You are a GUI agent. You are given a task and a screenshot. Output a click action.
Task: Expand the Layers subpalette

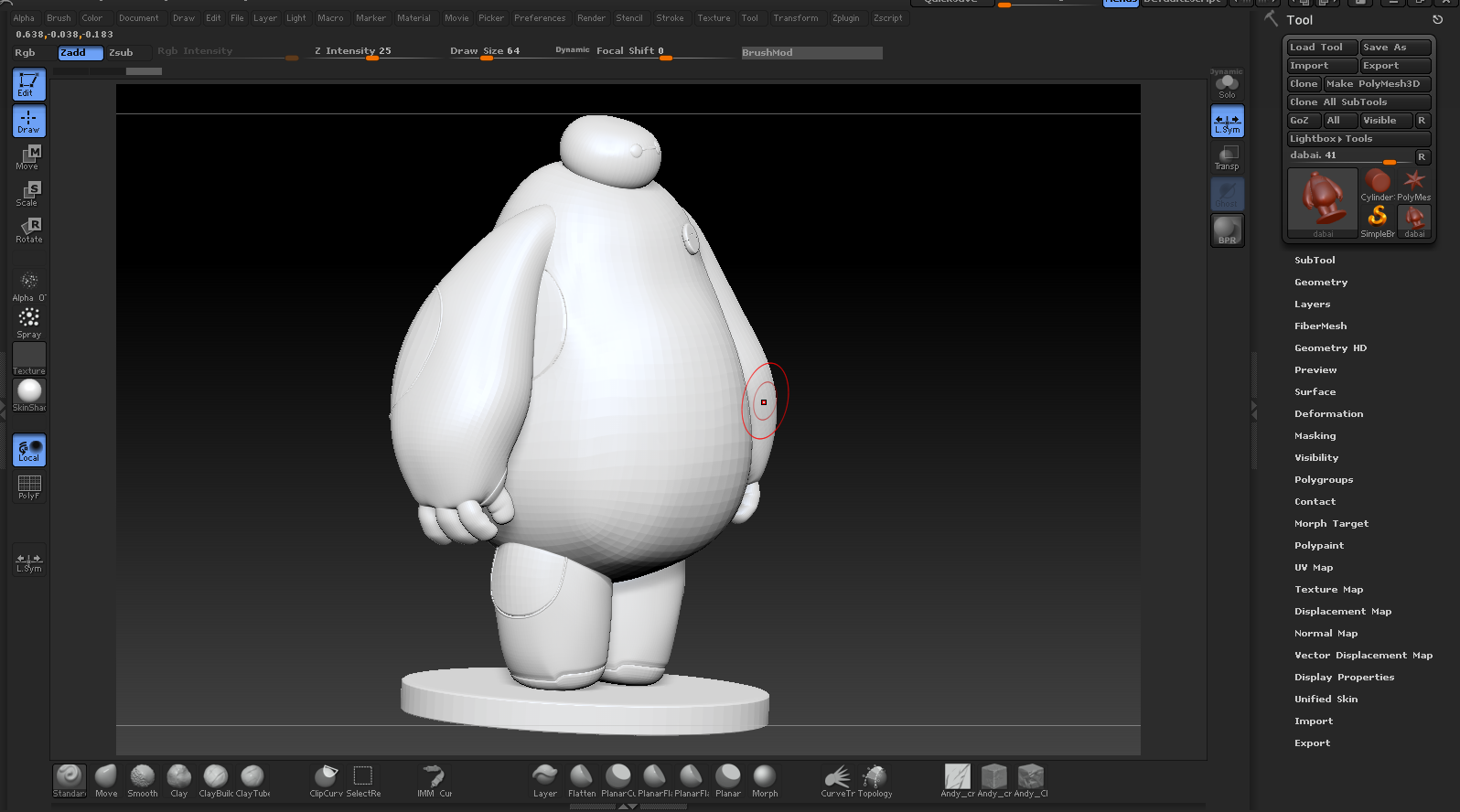(1313, 304)
